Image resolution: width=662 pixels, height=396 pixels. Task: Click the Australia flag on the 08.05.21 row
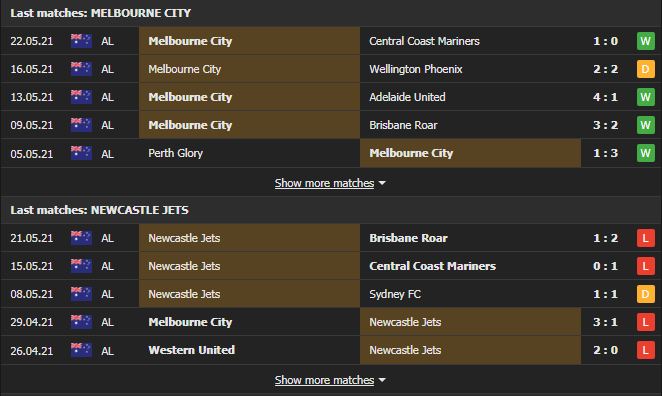pyautogui.click(x=81, y=294)
